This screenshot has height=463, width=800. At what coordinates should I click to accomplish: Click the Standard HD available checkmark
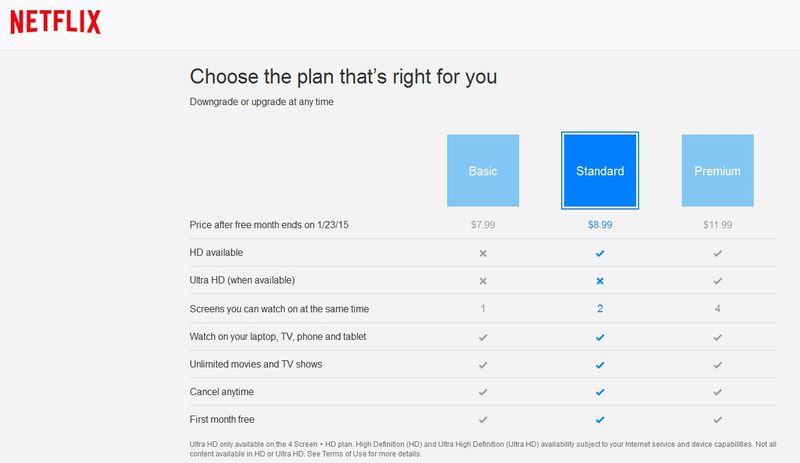[600, 253]
